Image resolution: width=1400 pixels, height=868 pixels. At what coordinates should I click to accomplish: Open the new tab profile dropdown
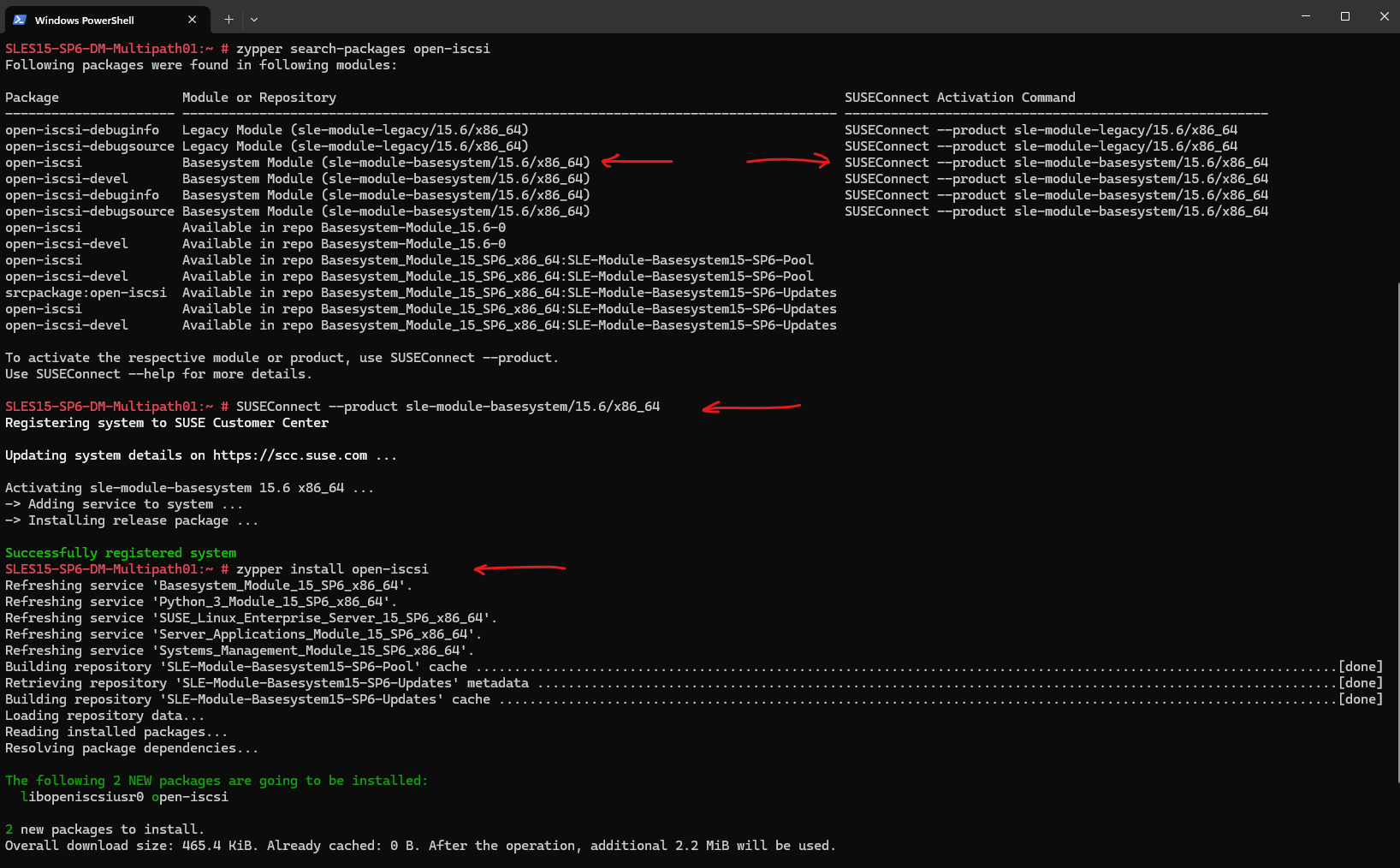point(254,19)
